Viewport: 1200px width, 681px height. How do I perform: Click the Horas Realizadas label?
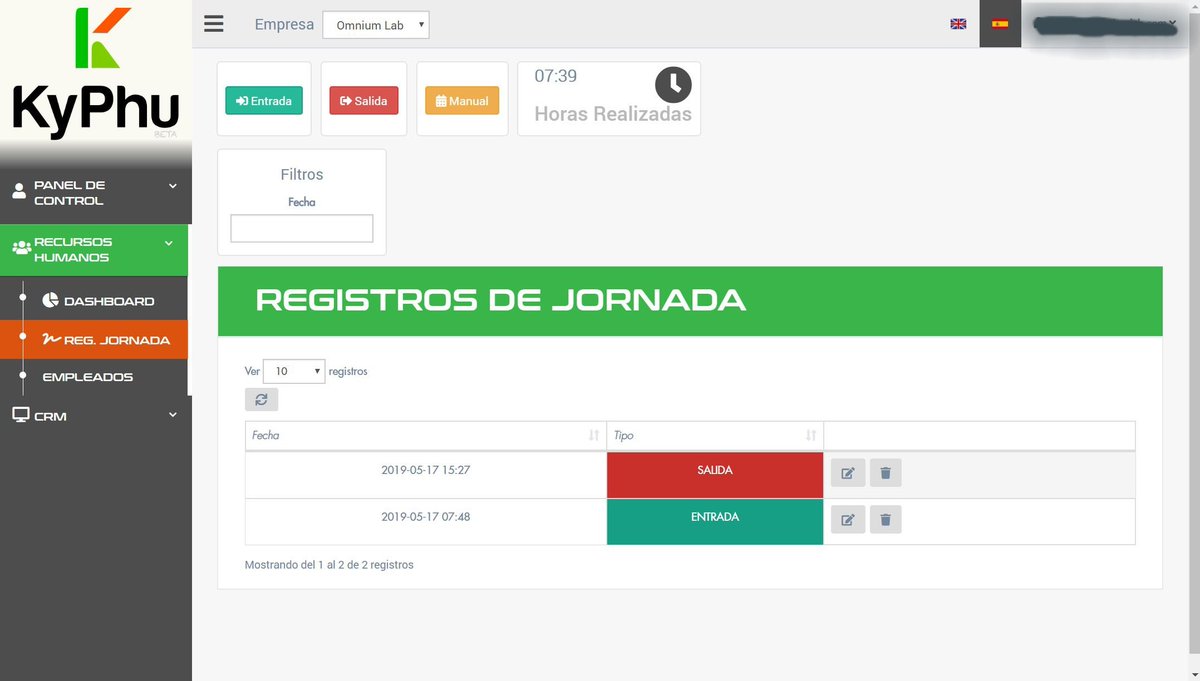613,114
